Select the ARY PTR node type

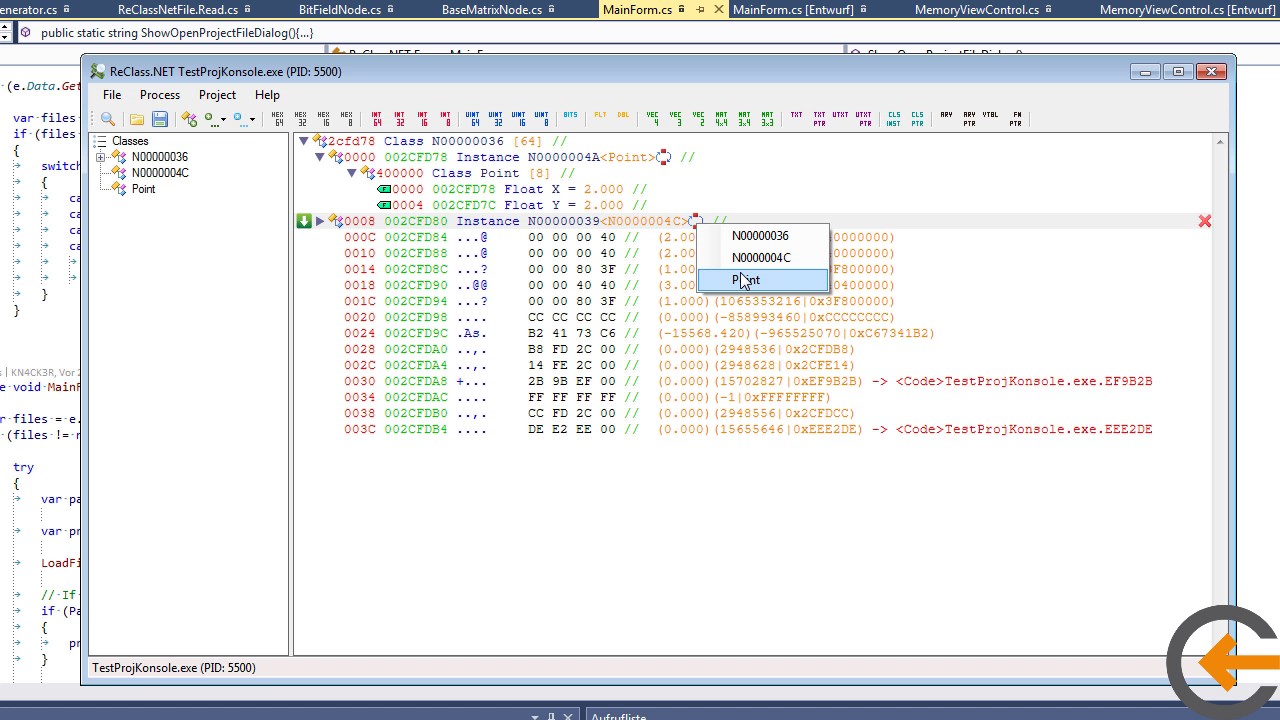[x=970, y=119]
